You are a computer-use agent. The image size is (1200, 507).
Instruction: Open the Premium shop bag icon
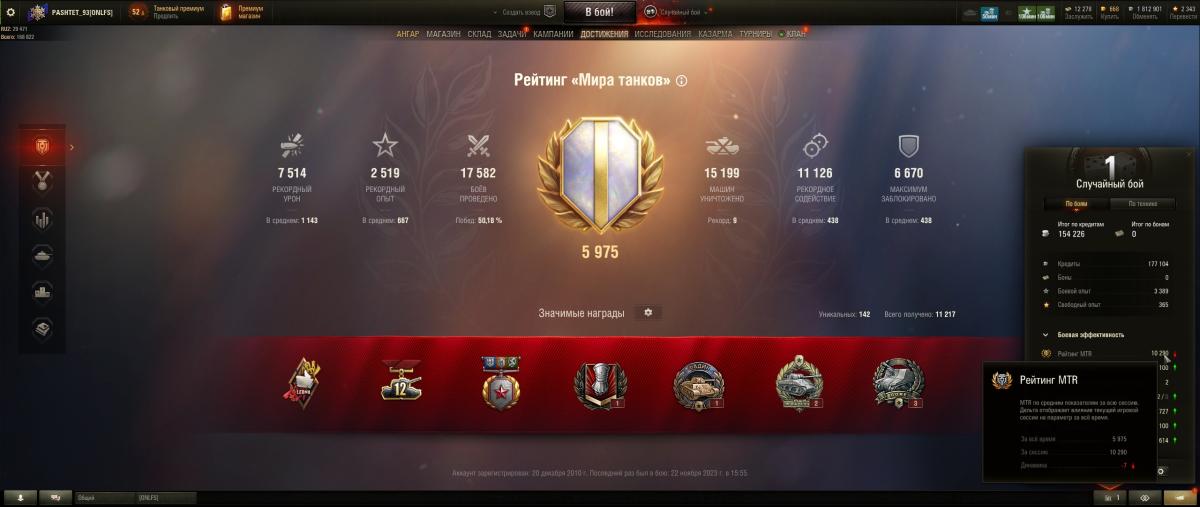[226, 12]
